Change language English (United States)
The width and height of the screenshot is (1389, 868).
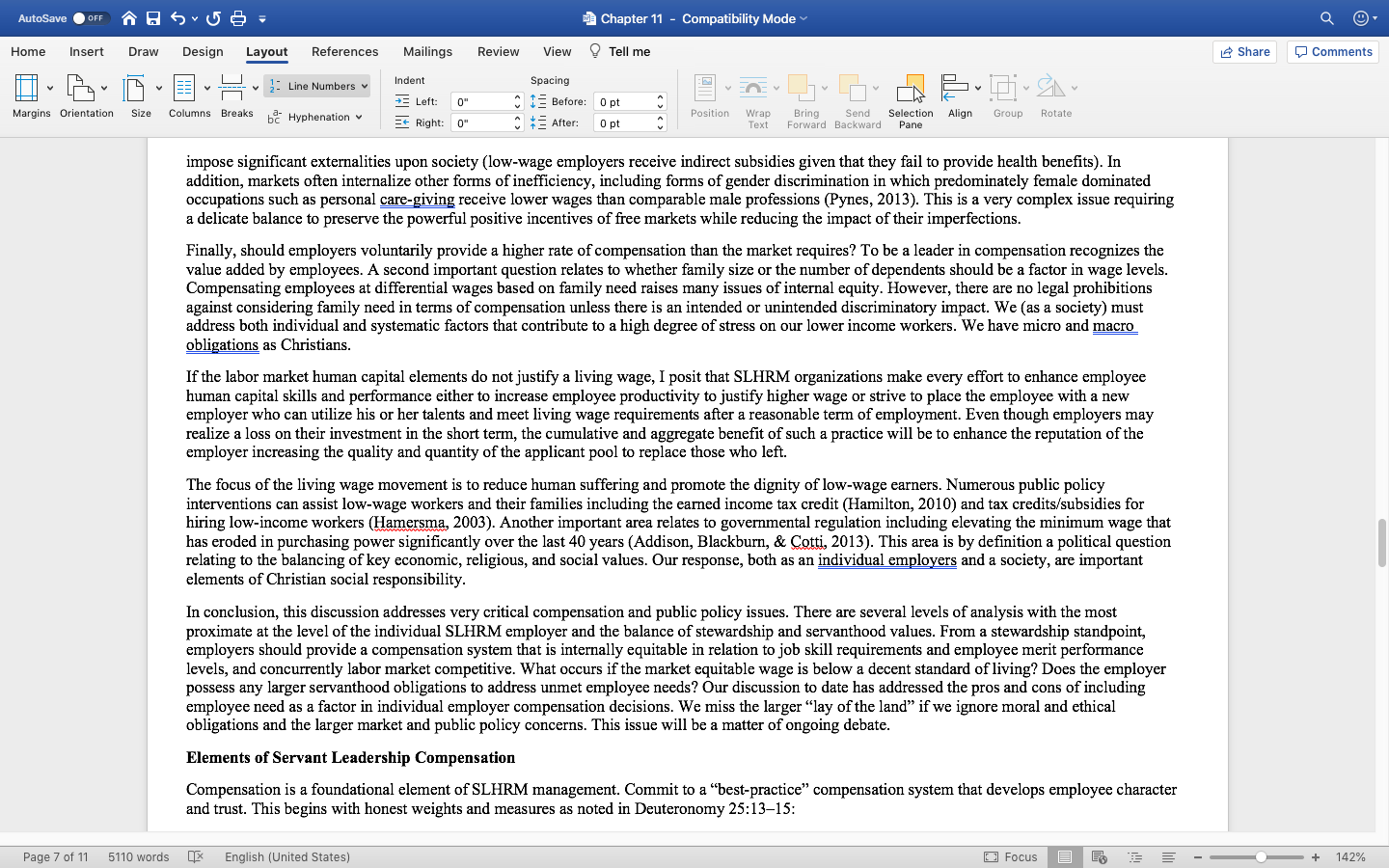click(287, 856)
